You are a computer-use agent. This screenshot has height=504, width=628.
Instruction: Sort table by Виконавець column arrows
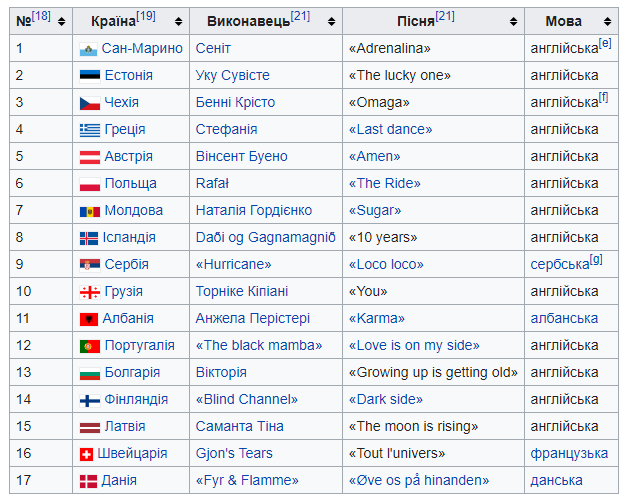click(331, 21)
